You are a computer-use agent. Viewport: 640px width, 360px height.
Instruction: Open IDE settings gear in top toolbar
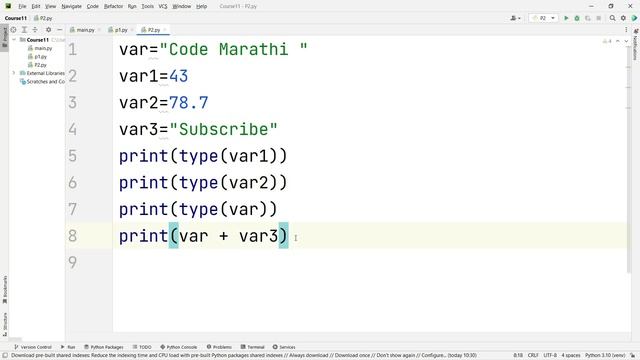click(x=623, y=18)
